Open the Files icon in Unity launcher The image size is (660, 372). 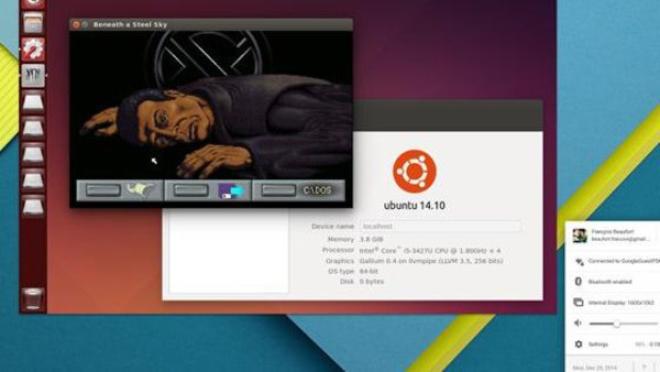click(33, 22)
